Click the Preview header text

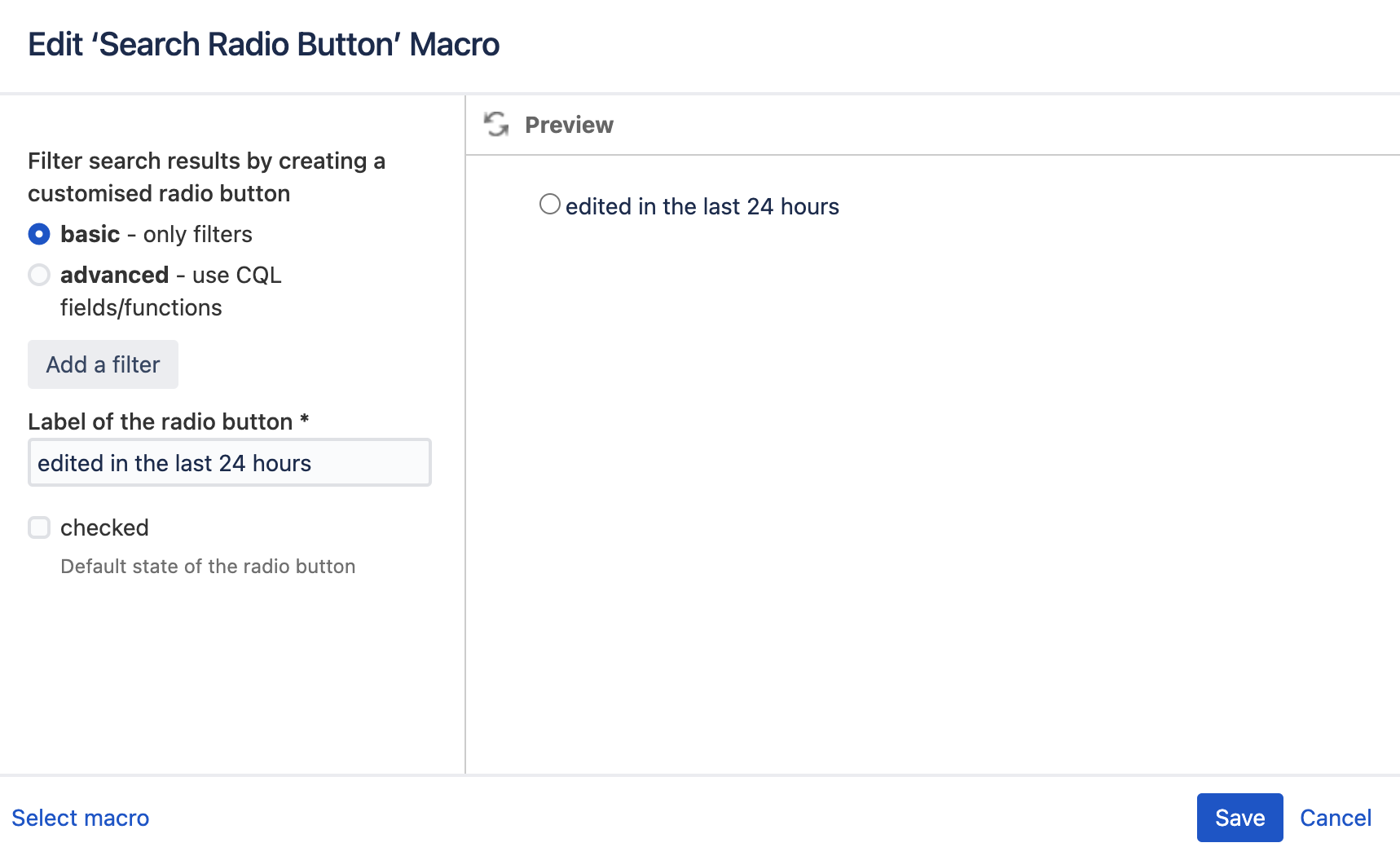pyautogui.click(x=569, y=125)
